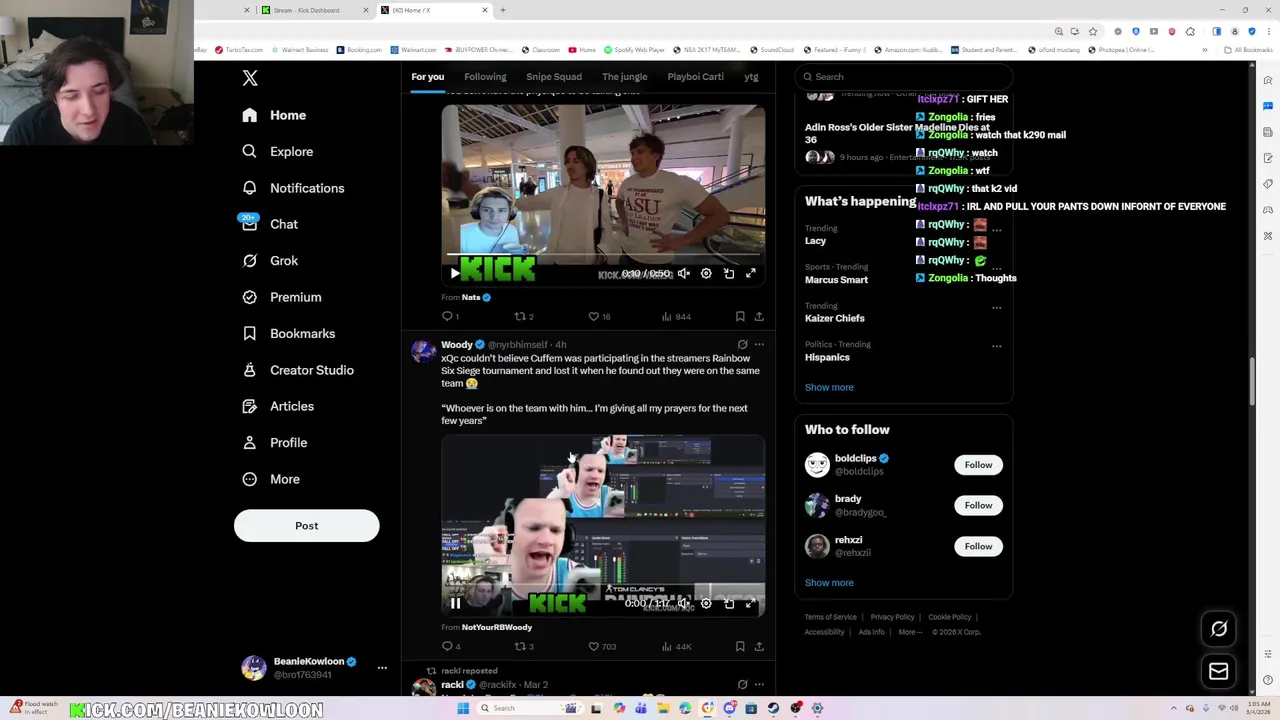
Task: Open the Marcus Smart trending topic
Action: click(x=836, y=280)
